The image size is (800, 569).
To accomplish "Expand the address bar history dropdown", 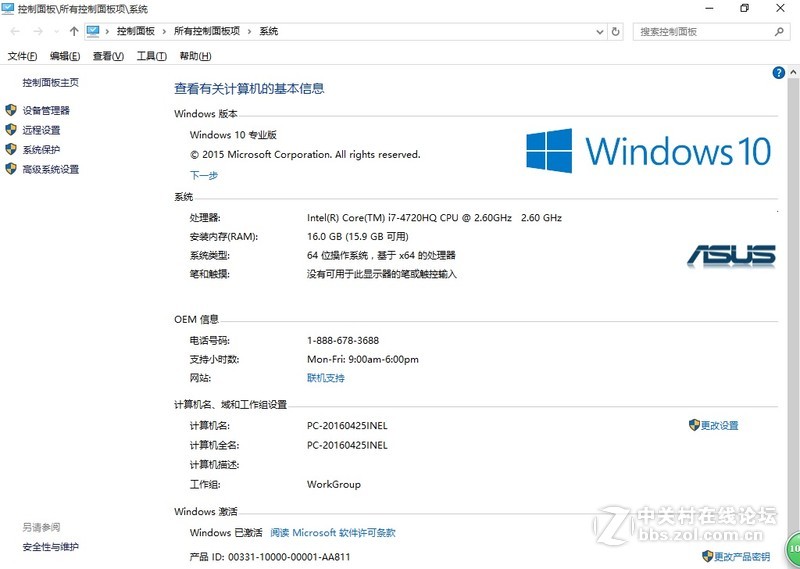I will (599, 32).
